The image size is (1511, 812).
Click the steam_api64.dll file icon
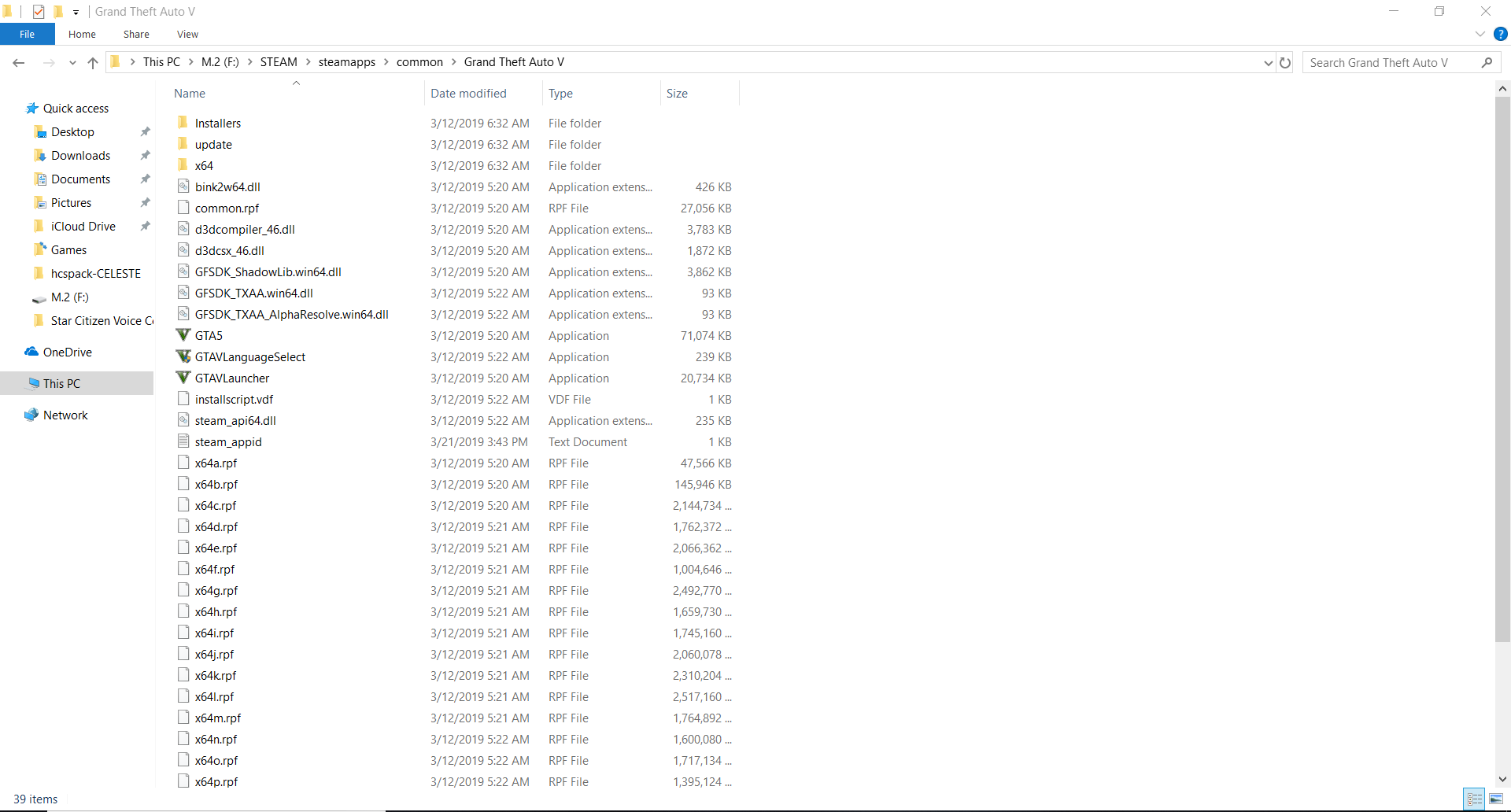[x=183, y=419]
